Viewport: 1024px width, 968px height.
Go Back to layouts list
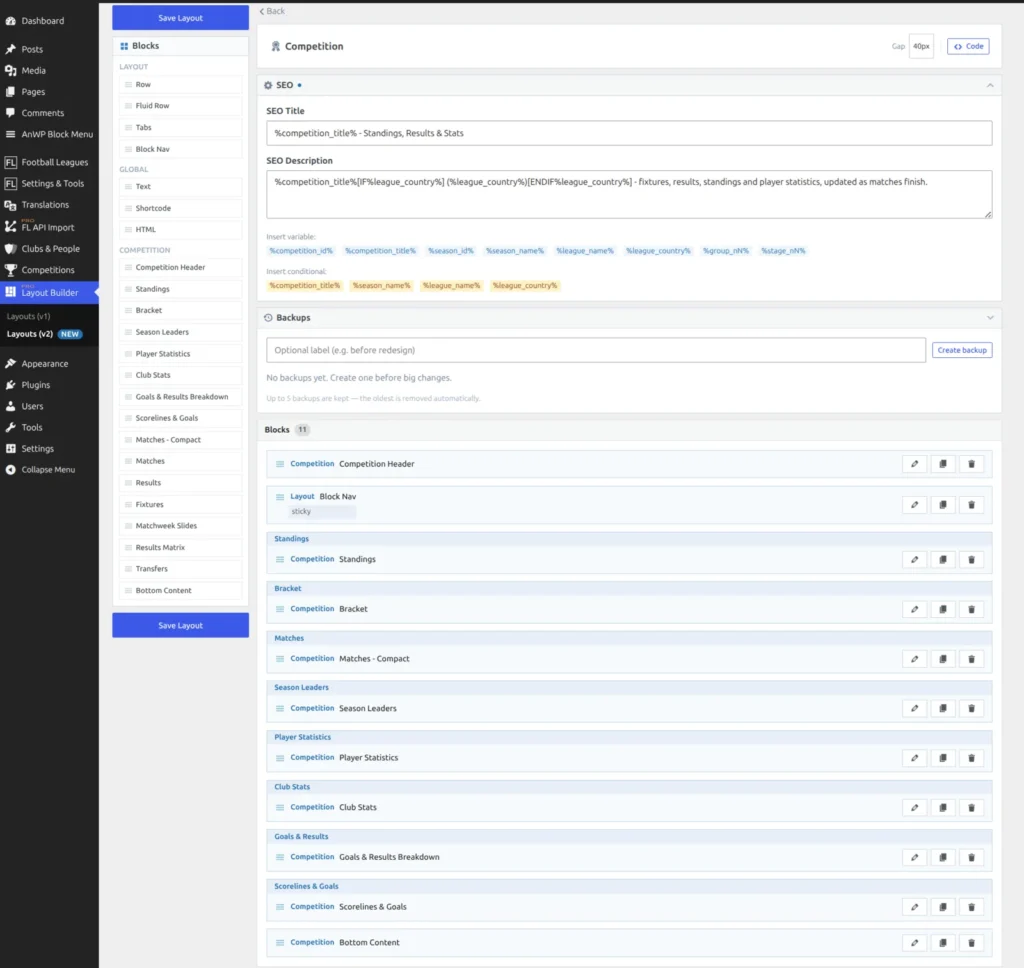point(272,11)
